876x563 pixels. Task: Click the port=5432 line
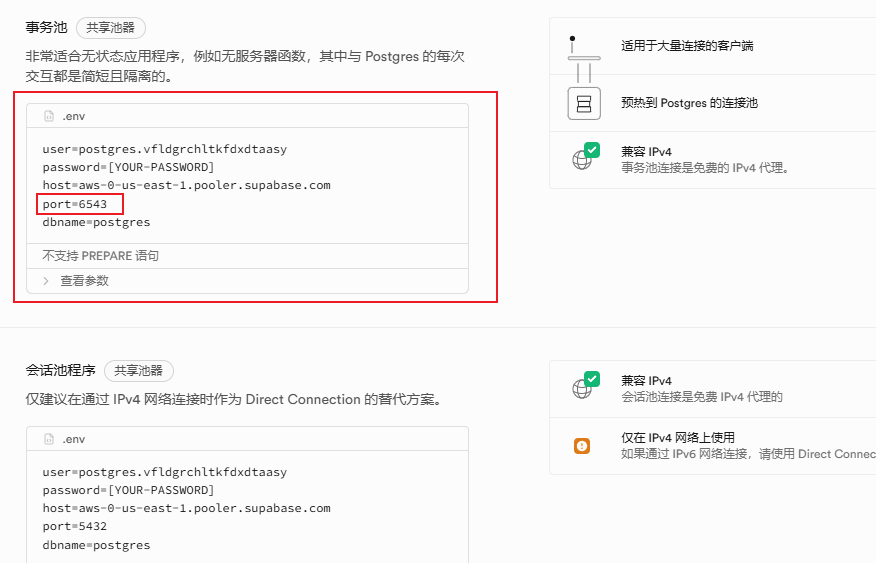[75, 526]
